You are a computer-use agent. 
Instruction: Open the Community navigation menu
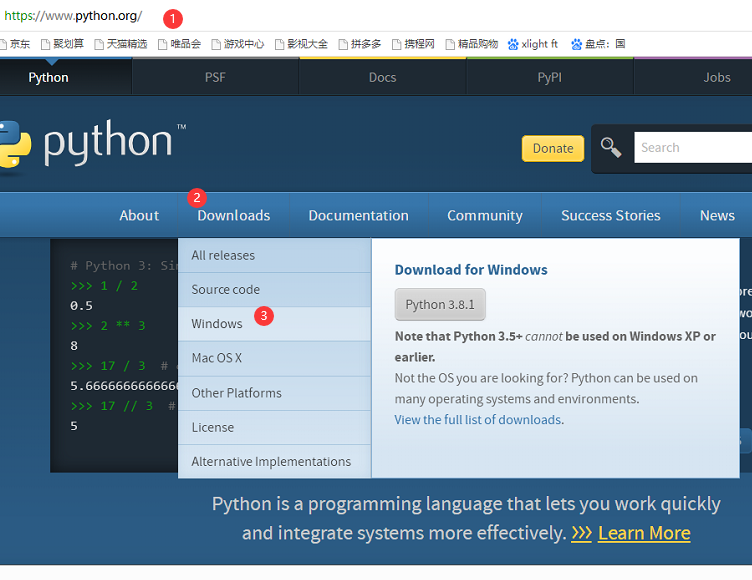[485, 215]
